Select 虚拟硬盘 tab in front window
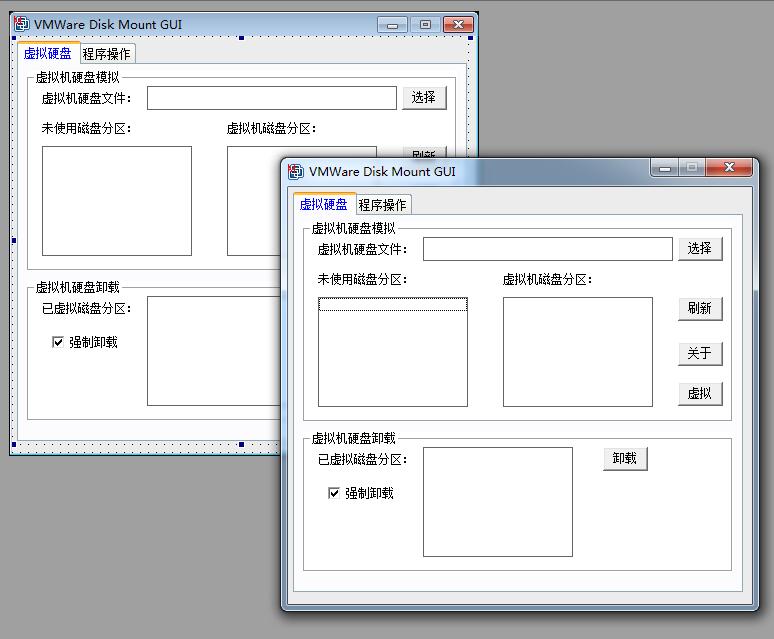Screen dimensions: 774x639 coord(324,204)
